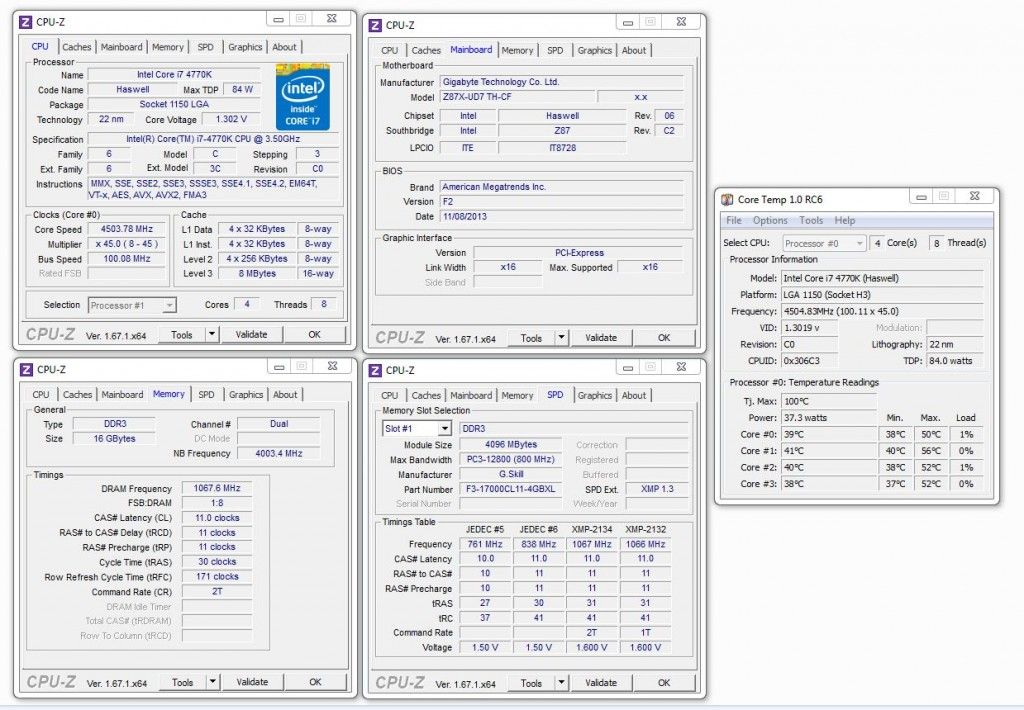Image resolution: width=1024 pixels, height=710 pixels.
Task: Click the CPU-Z title icon in the Processor window
Action: point(25,22)
